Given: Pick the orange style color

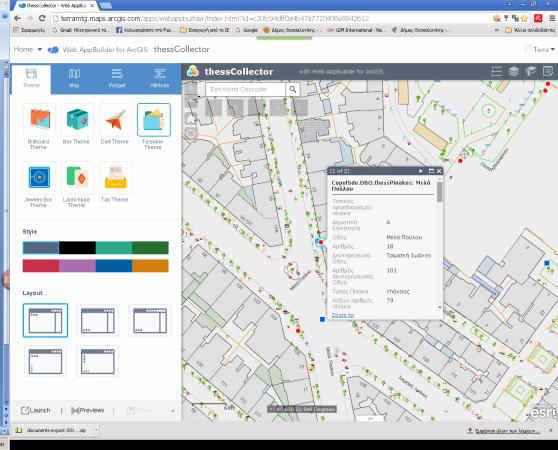Looking at the screenshot, I should coord(150,266).
